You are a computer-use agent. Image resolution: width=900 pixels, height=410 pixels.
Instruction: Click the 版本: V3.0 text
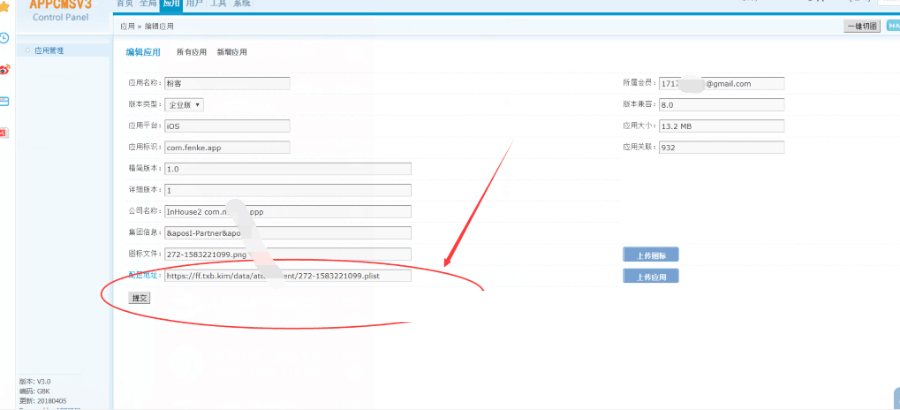[x=35, y=381]
